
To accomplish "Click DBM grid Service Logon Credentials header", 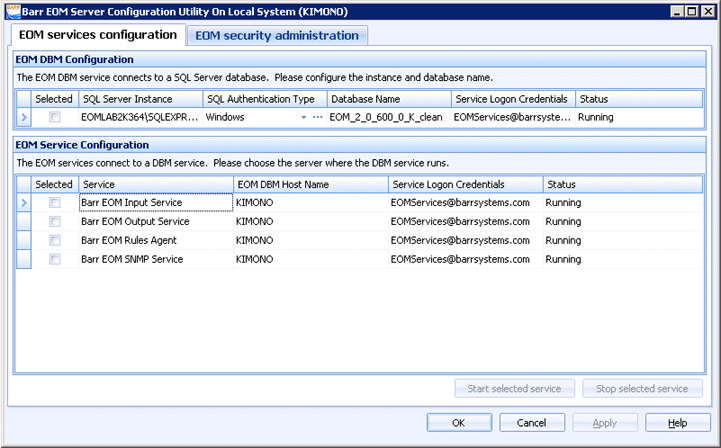I will click(x=513, y=99).
